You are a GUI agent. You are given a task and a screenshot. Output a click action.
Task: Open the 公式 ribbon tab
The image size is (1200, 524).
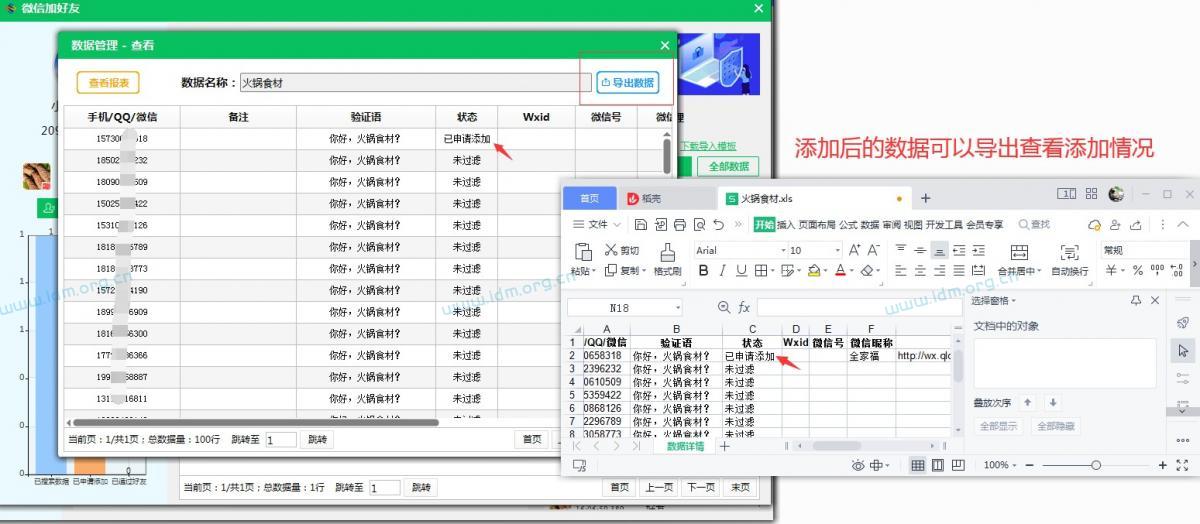[x=848, y=224]
